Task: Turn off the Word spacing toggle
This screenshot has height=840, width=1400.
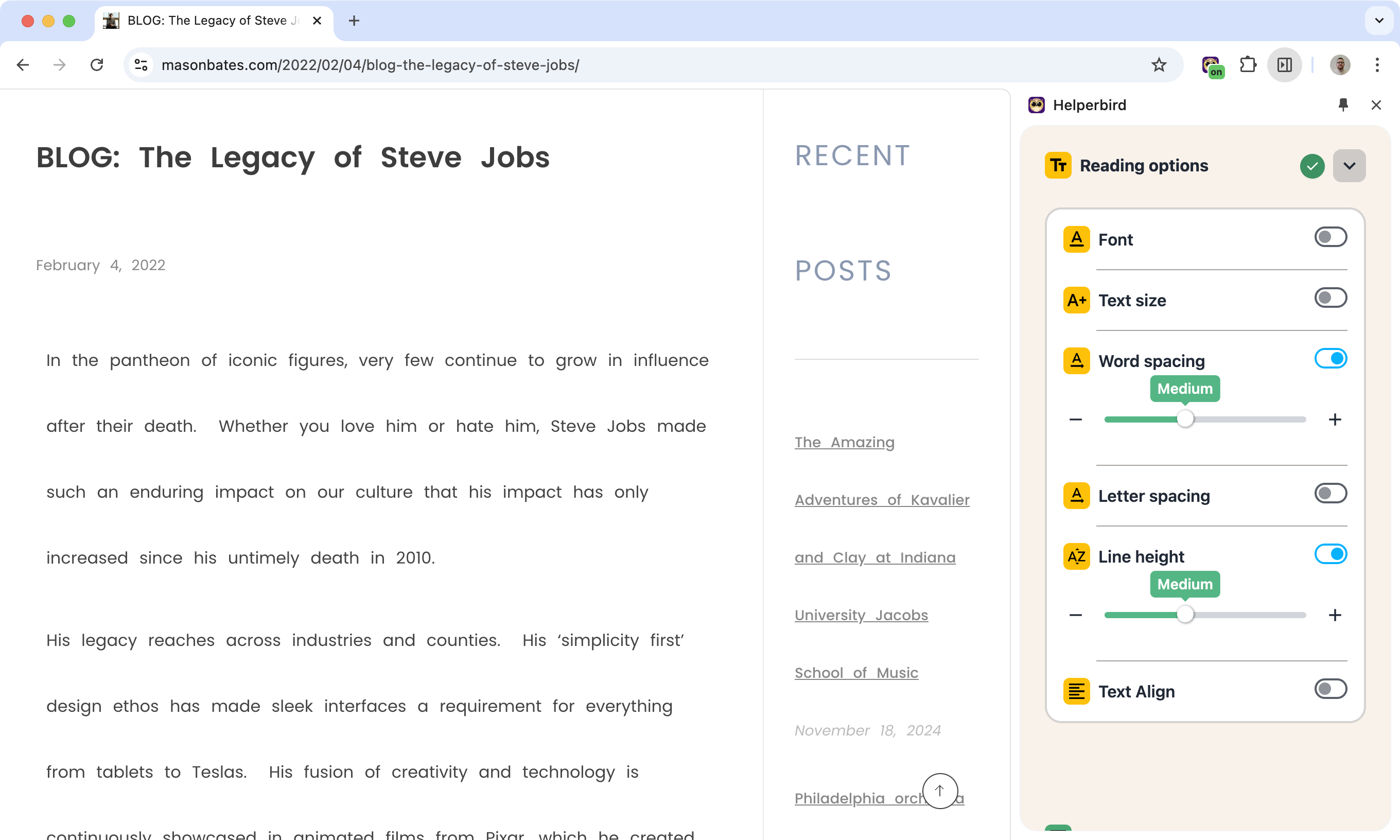Action: (1330, 358)
